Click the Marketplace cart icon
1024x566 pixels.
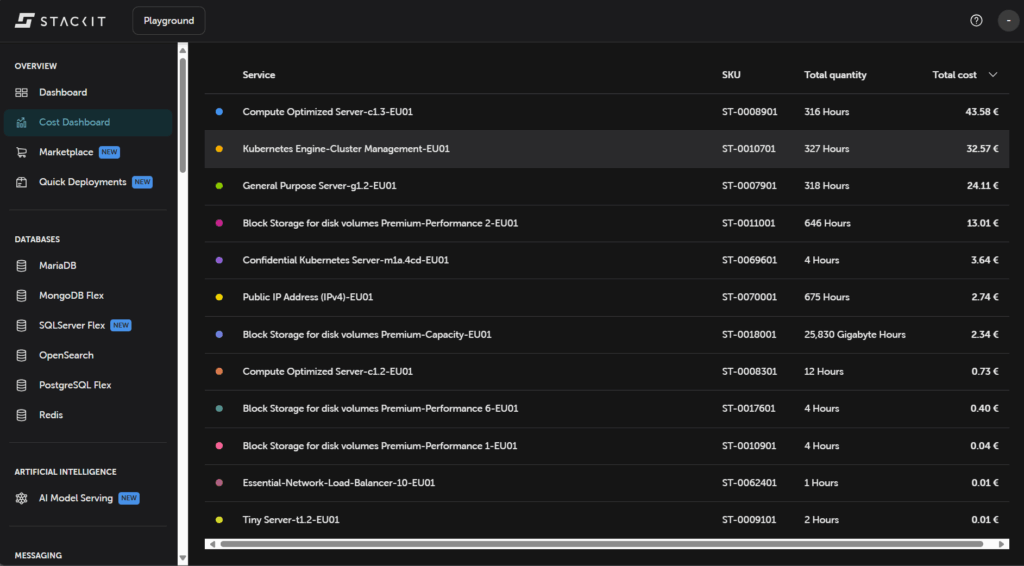coord(21,152)
